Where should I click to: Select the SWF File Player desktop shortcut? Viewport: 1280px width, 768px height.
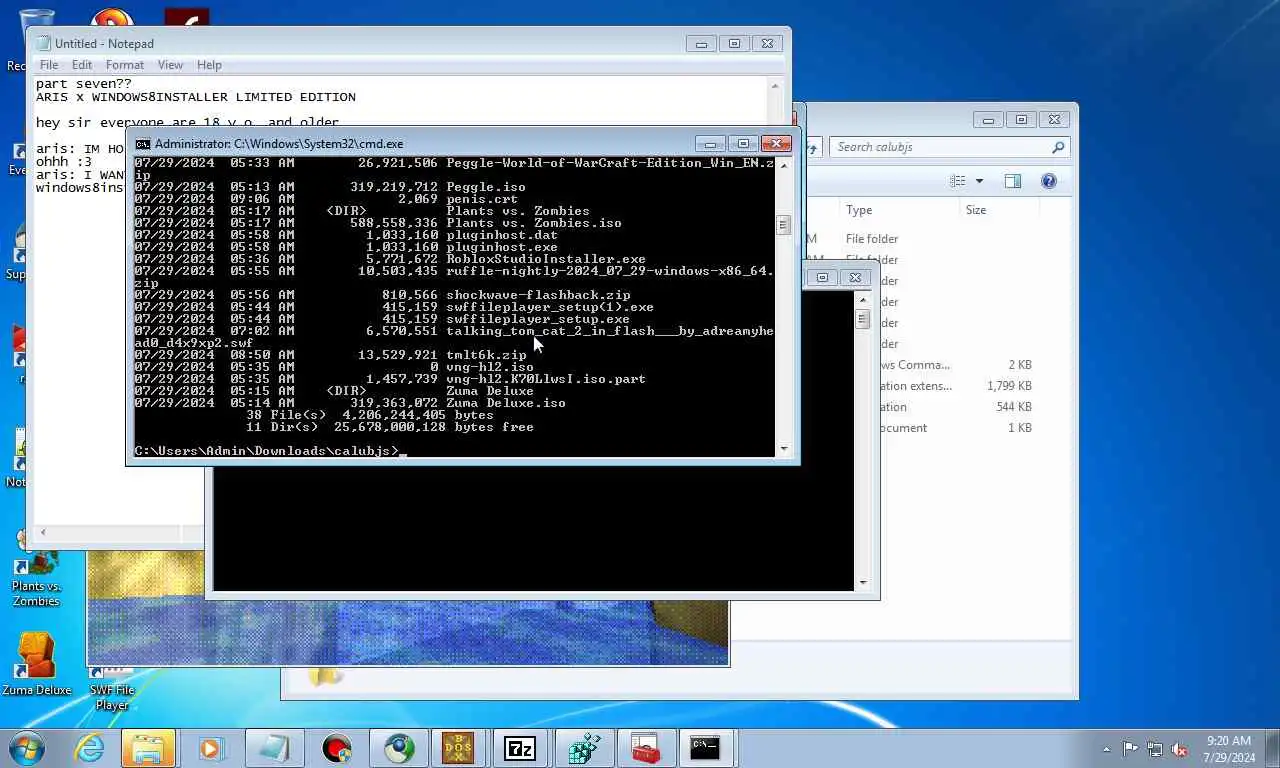(x=111, y=688)
